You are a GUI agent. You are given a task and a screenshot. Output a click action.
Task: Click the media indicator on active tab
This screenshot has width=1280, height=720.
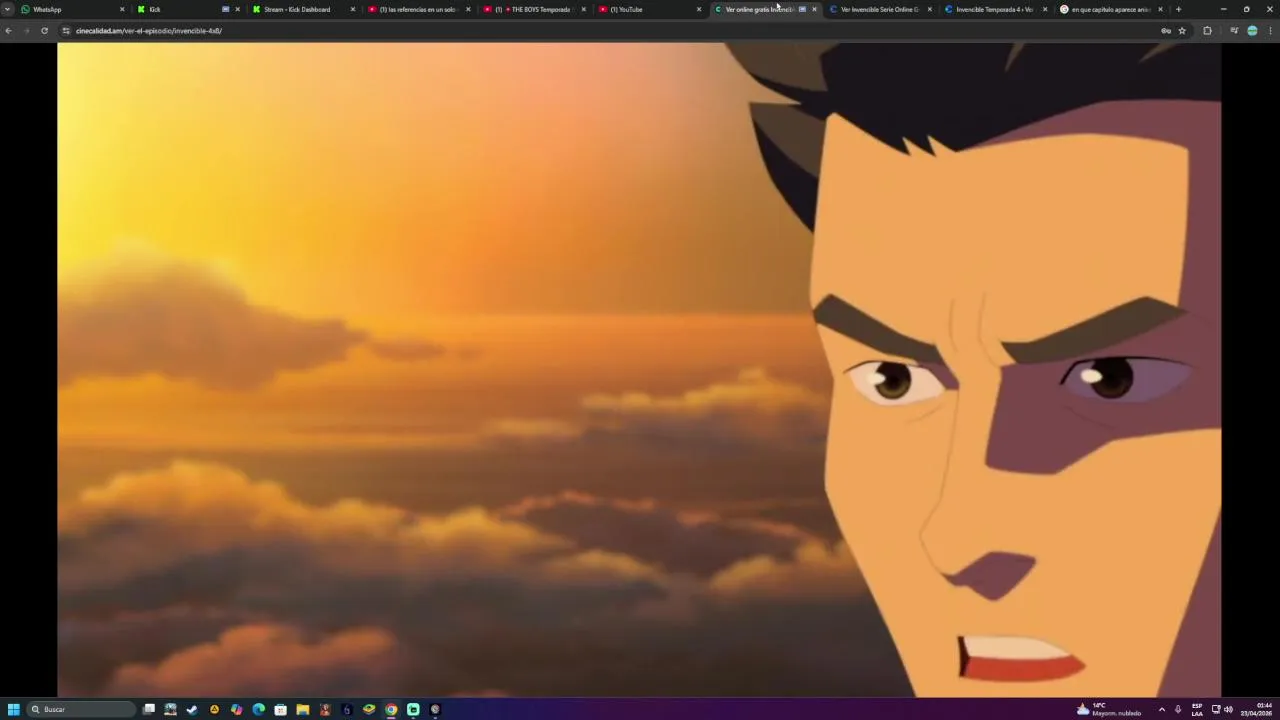(x=802, y=9)
